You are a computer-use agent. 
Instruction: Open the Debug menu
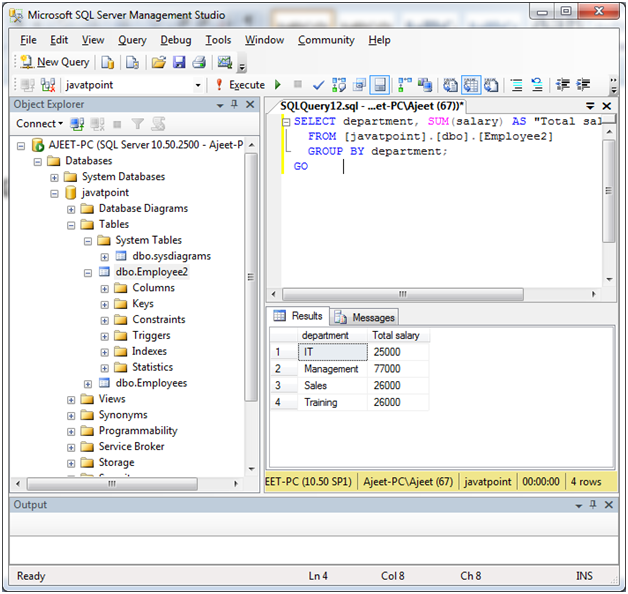tap(176, 40)
